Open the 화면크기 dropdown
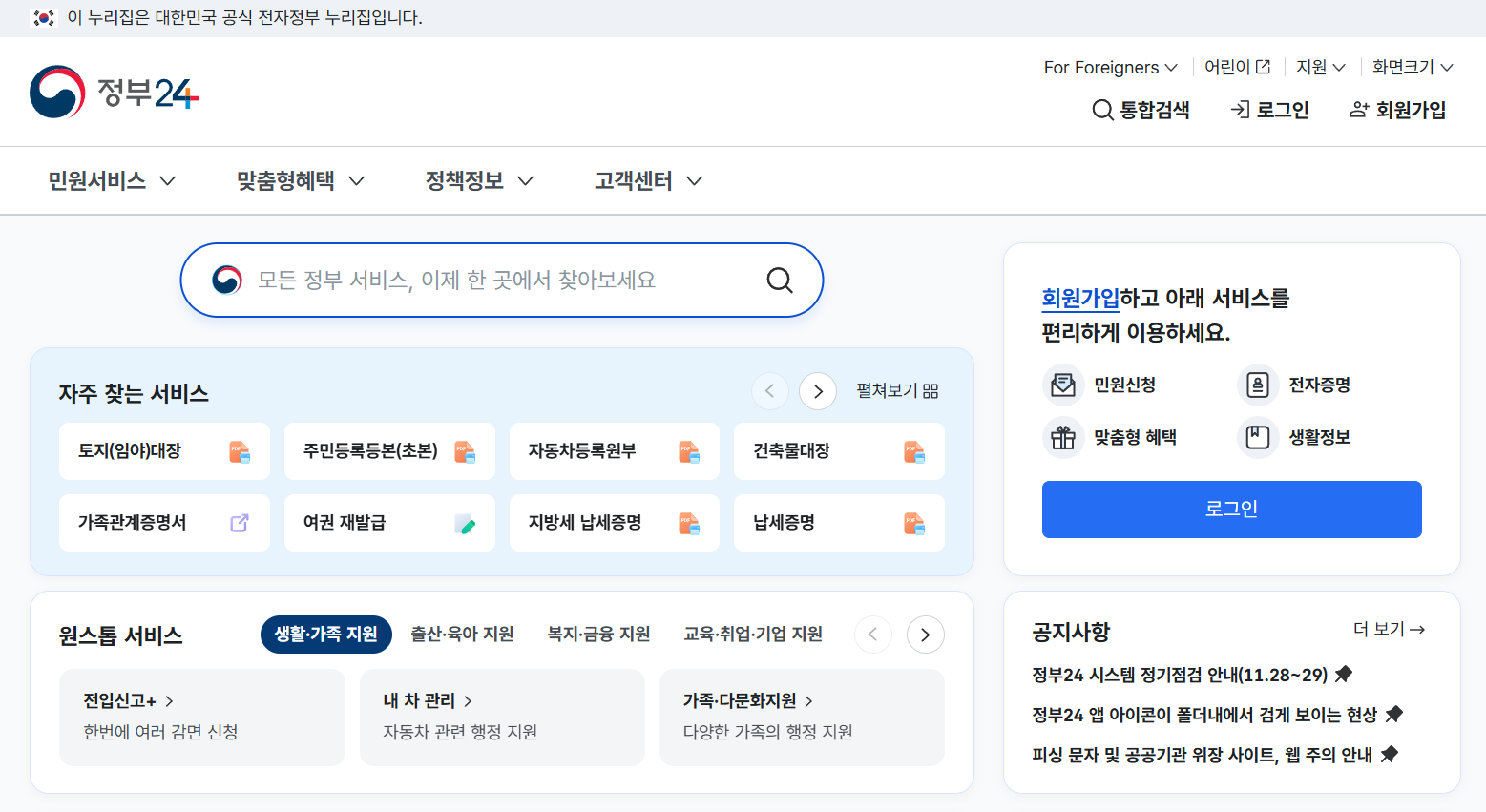The image size is (1486, 812). 1413,67
